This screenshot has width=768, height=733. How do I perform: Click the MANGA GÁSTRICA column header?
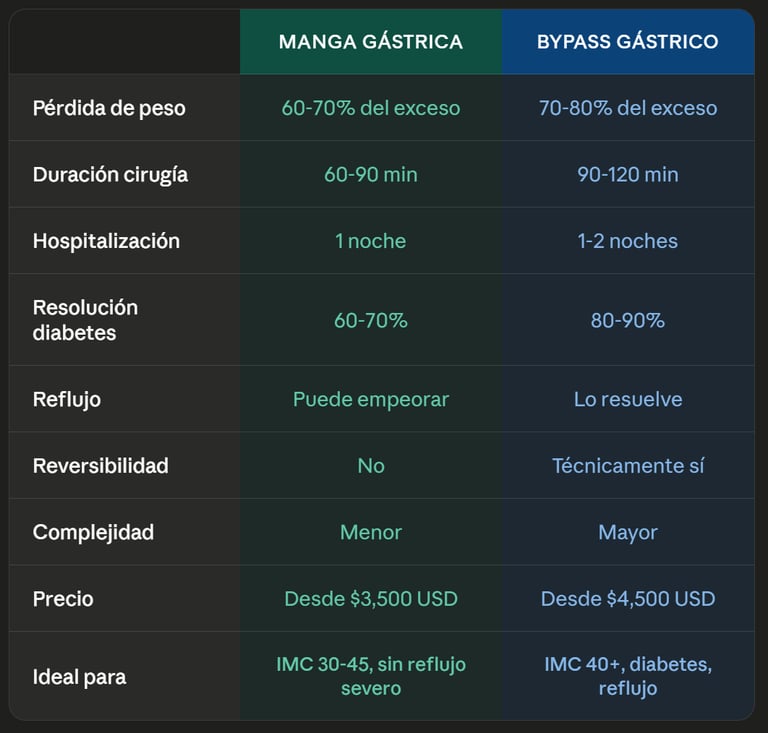pyautogui.click(x=370, y=42)
